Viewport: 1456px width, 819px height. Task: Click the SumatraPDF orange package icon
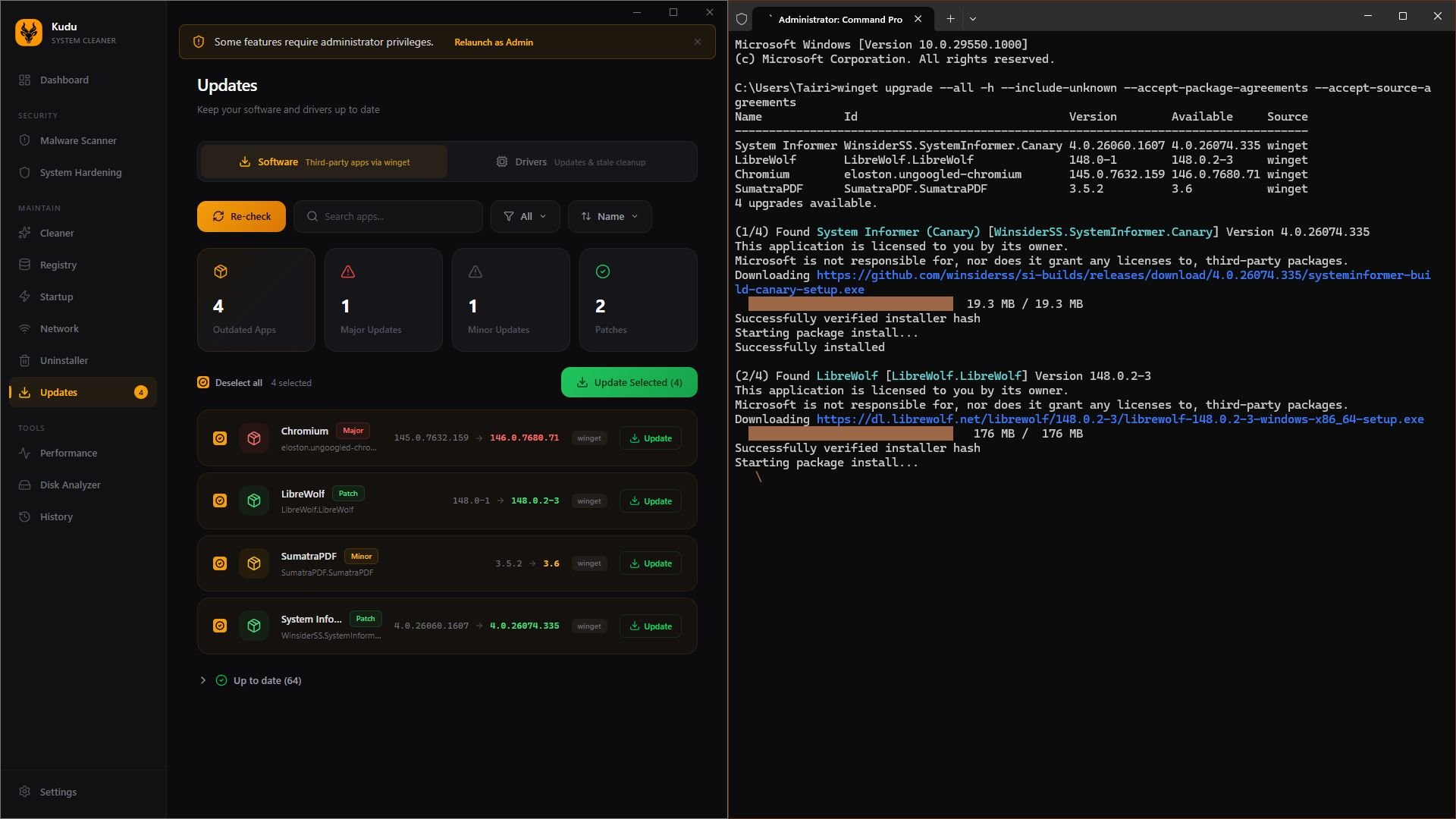tap(254, 563)
